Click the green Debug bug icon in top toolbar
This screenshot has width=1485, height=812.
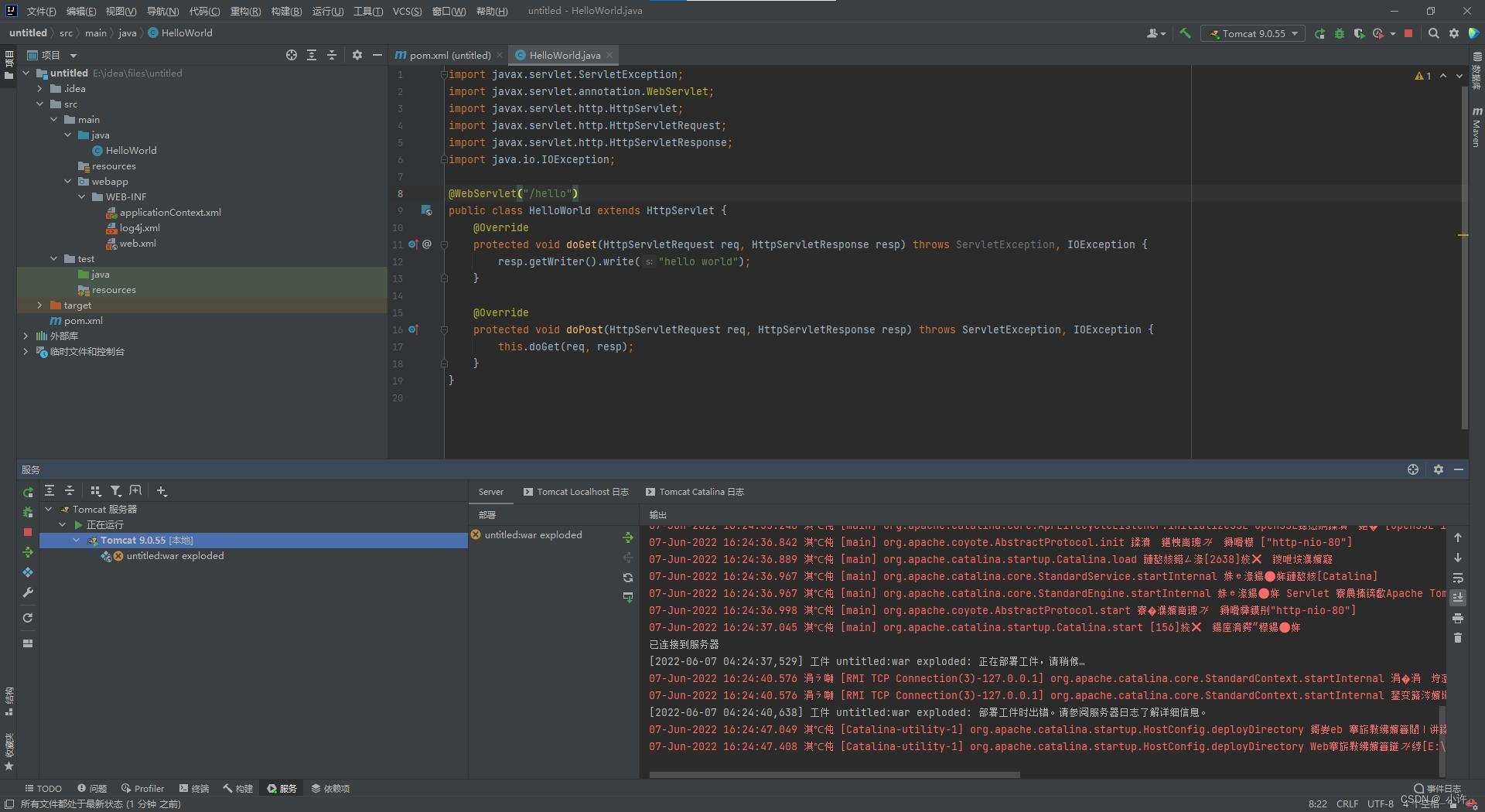(1340, 33)
